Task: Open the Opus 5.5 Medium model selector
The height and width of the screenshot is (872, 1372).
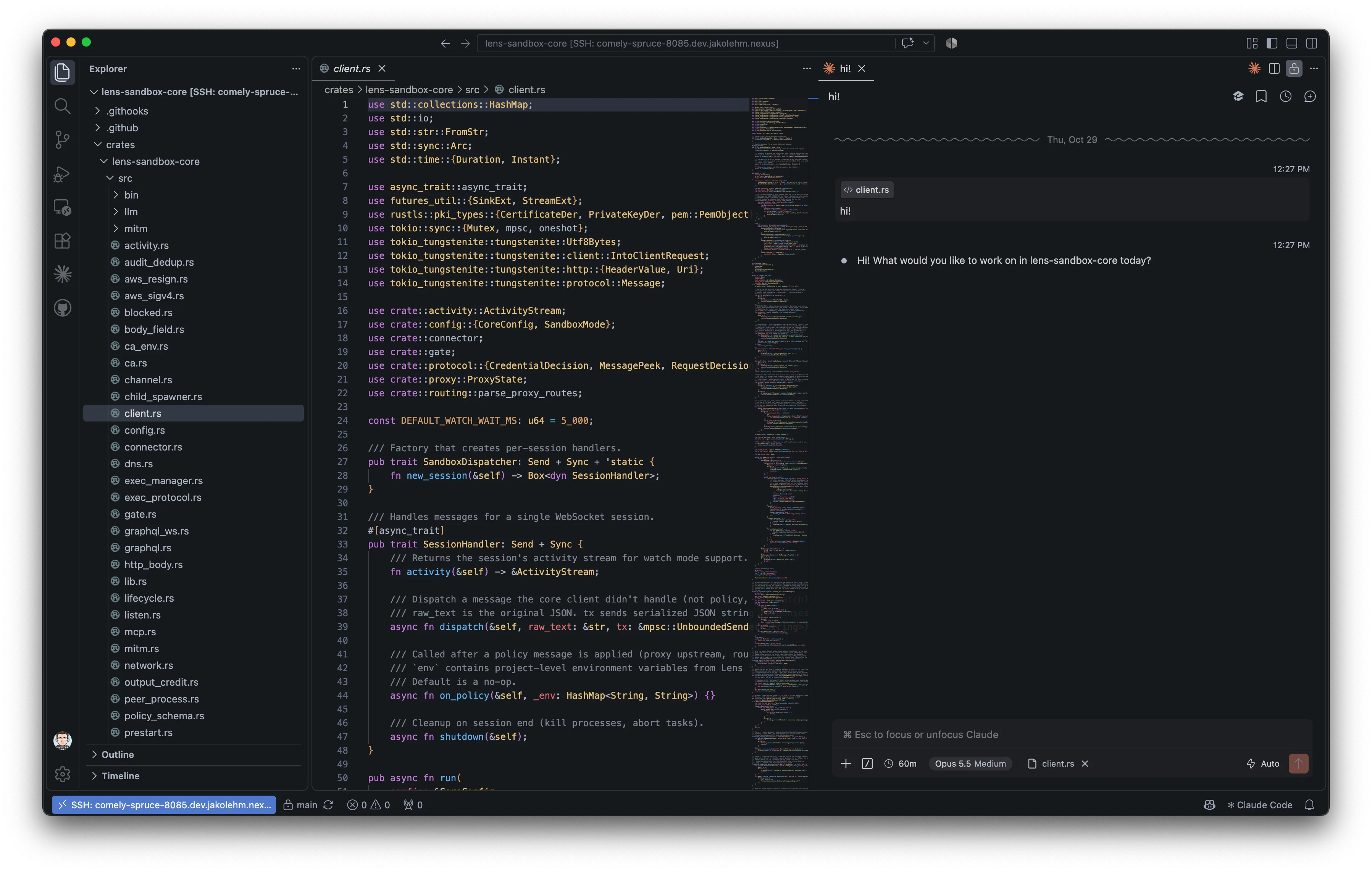Action: [970, 764]
